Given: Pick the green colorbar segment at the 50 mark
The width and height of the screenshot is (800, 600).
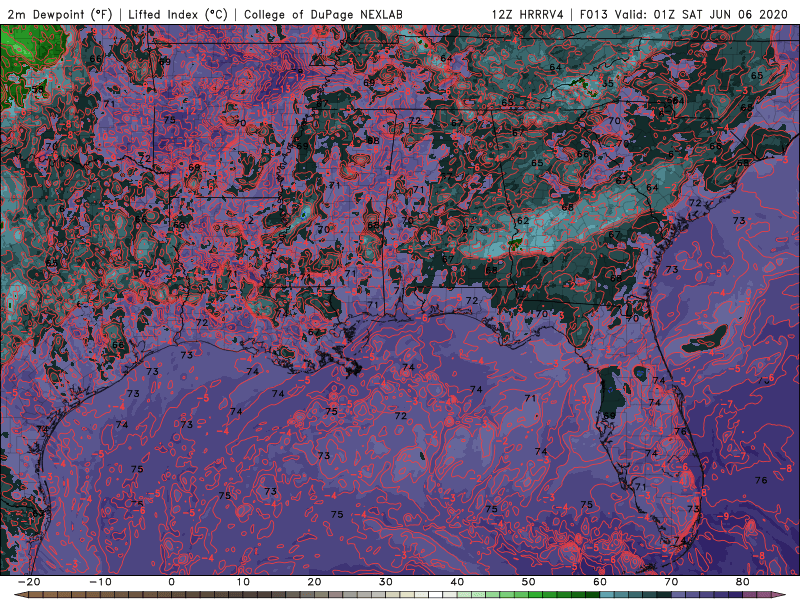Looking at the screenshot, I should 536,595.
